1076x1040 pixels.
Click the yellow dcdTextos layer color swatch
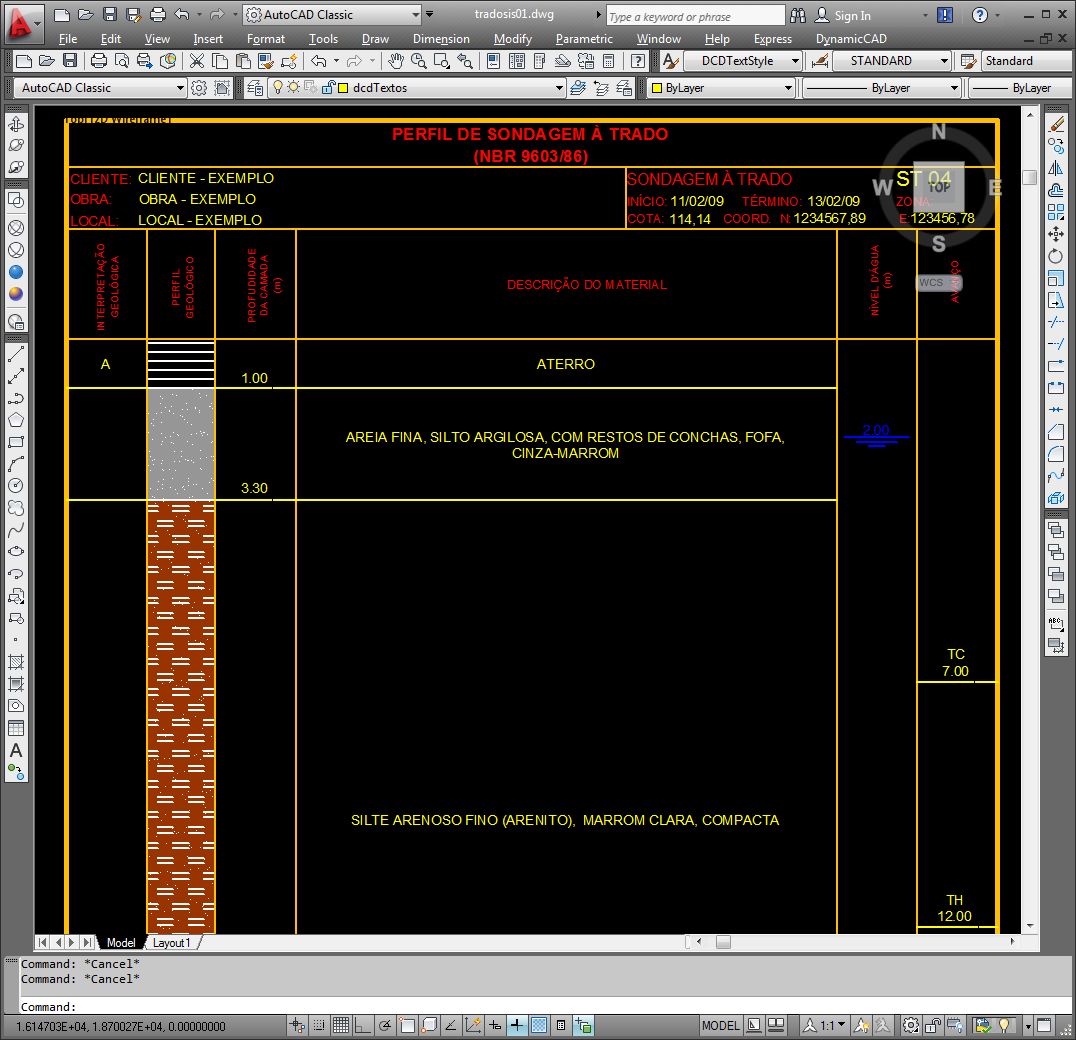click(x=342, y=88)
